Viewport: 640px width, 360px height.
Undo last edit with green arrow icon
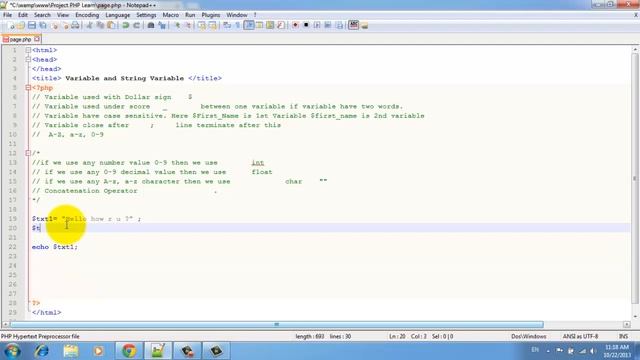tap(126, 25)
